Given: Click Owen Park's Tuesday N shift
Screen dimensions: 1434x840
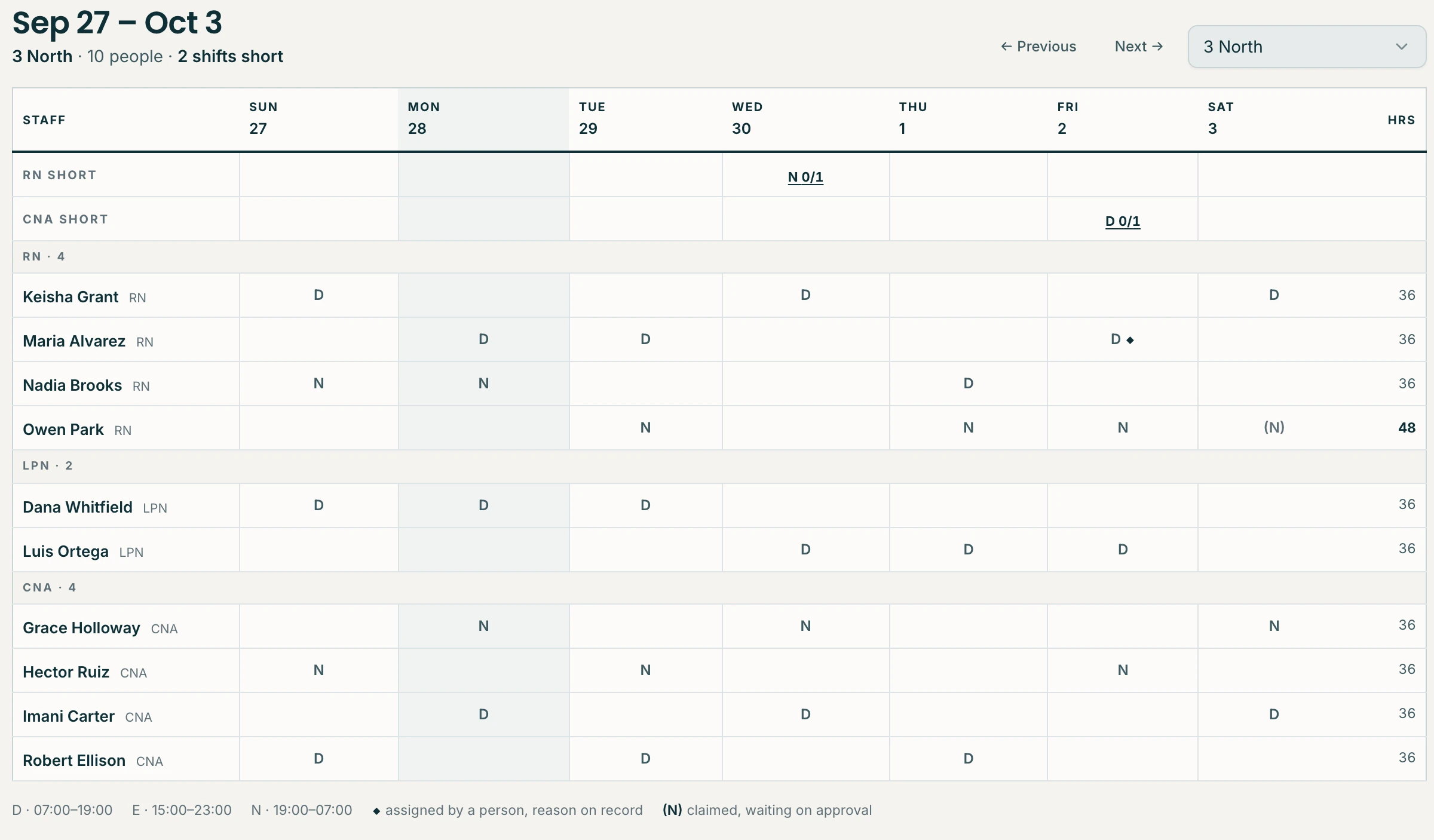Looking at the screenshot, I should 646,428.
